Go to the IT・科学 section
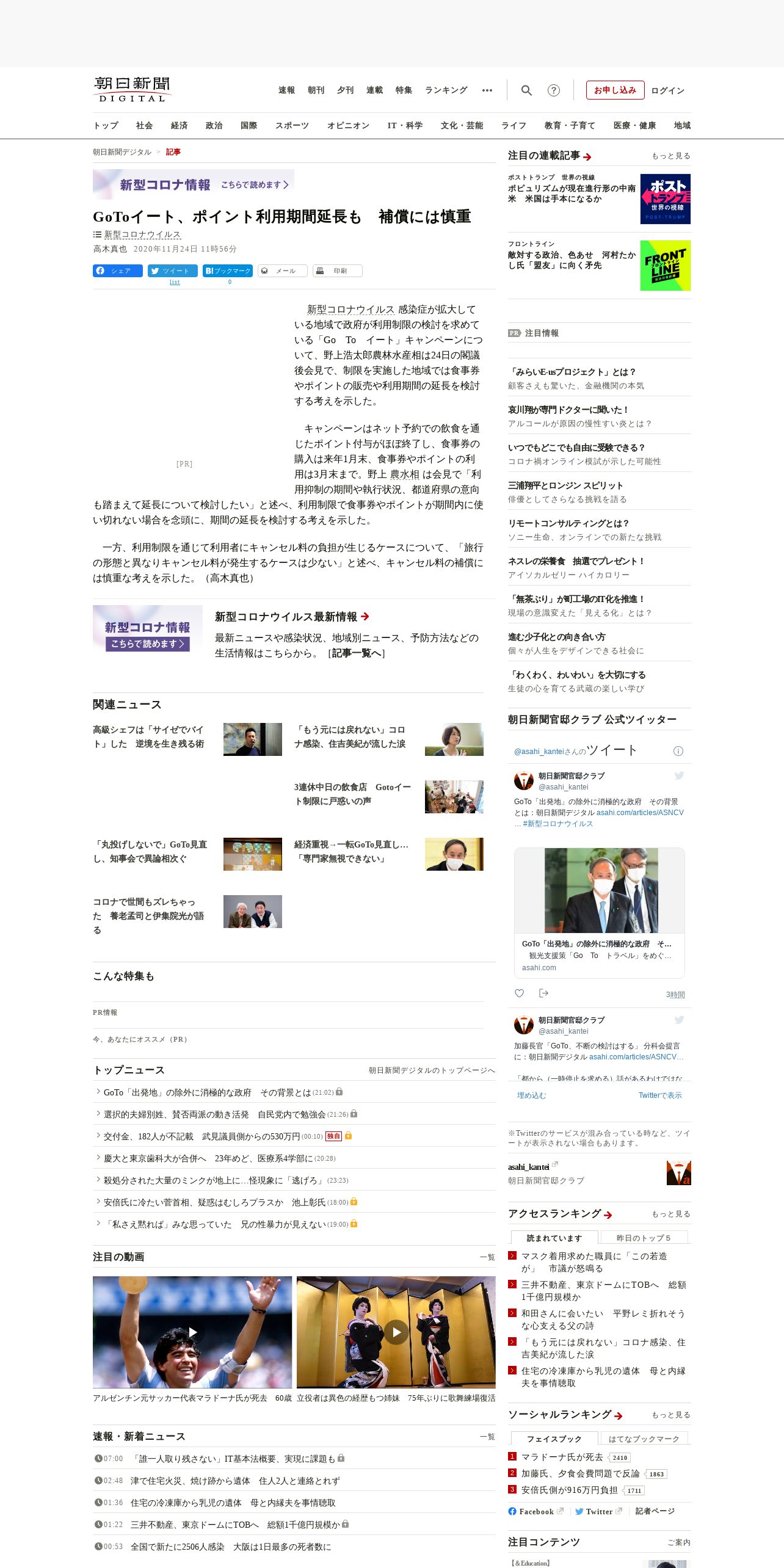This screenshot has width=784, height=1568. coord(405,126)
